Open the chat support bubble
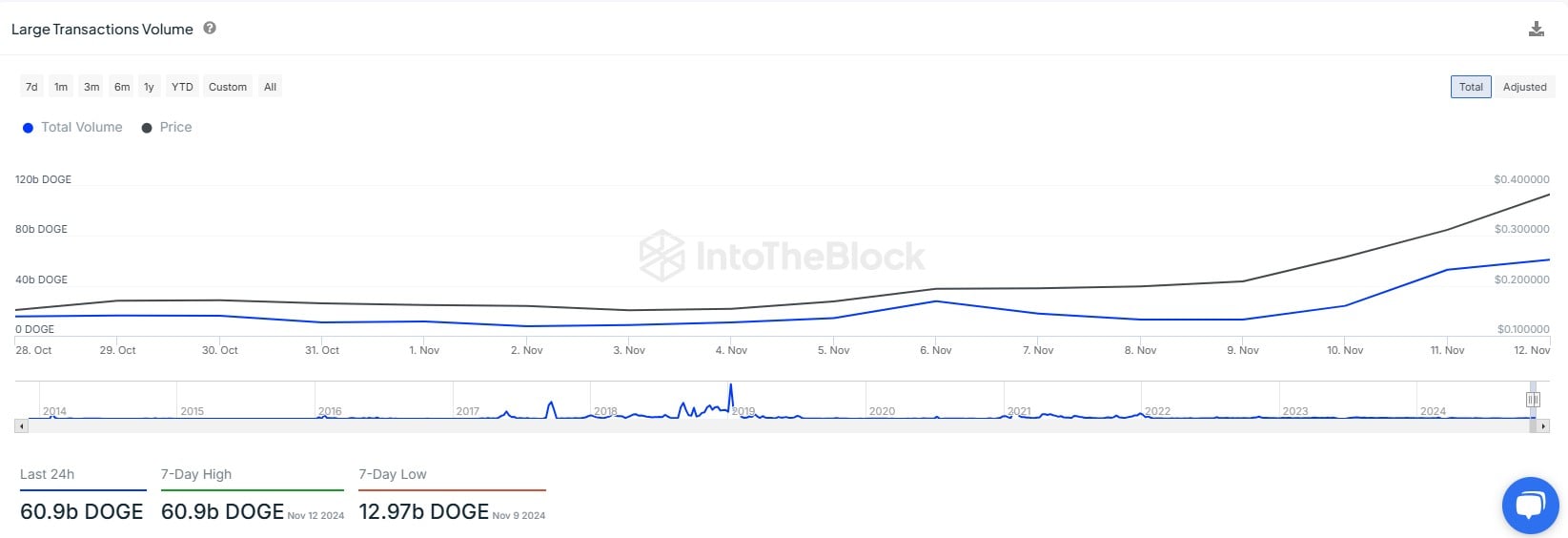The height and width of the screenshot is (538, 1568). pyautogui.click(x=1530, y=505)
